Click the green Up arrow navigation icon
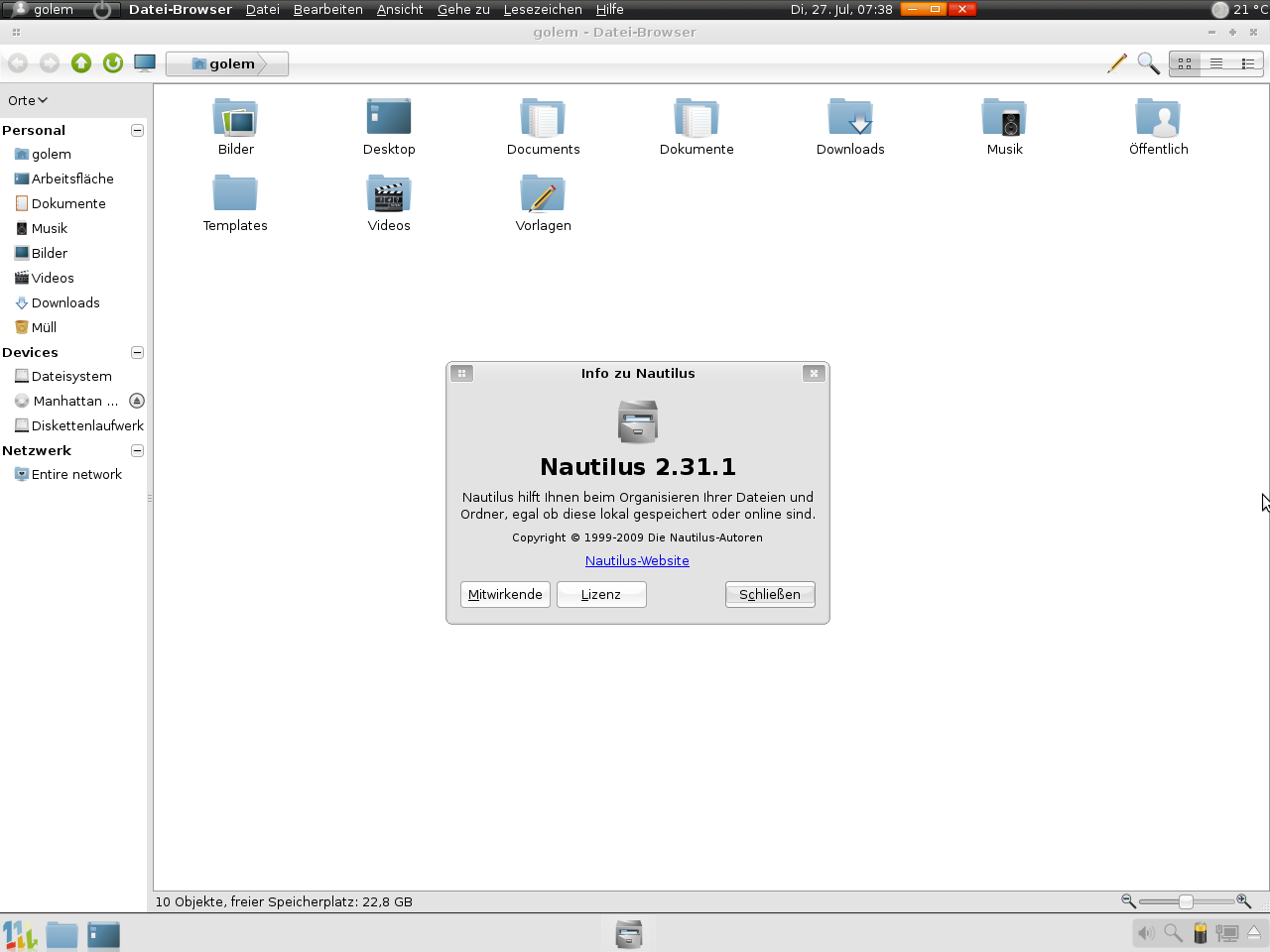The image size is (1270, 952). 80,62
